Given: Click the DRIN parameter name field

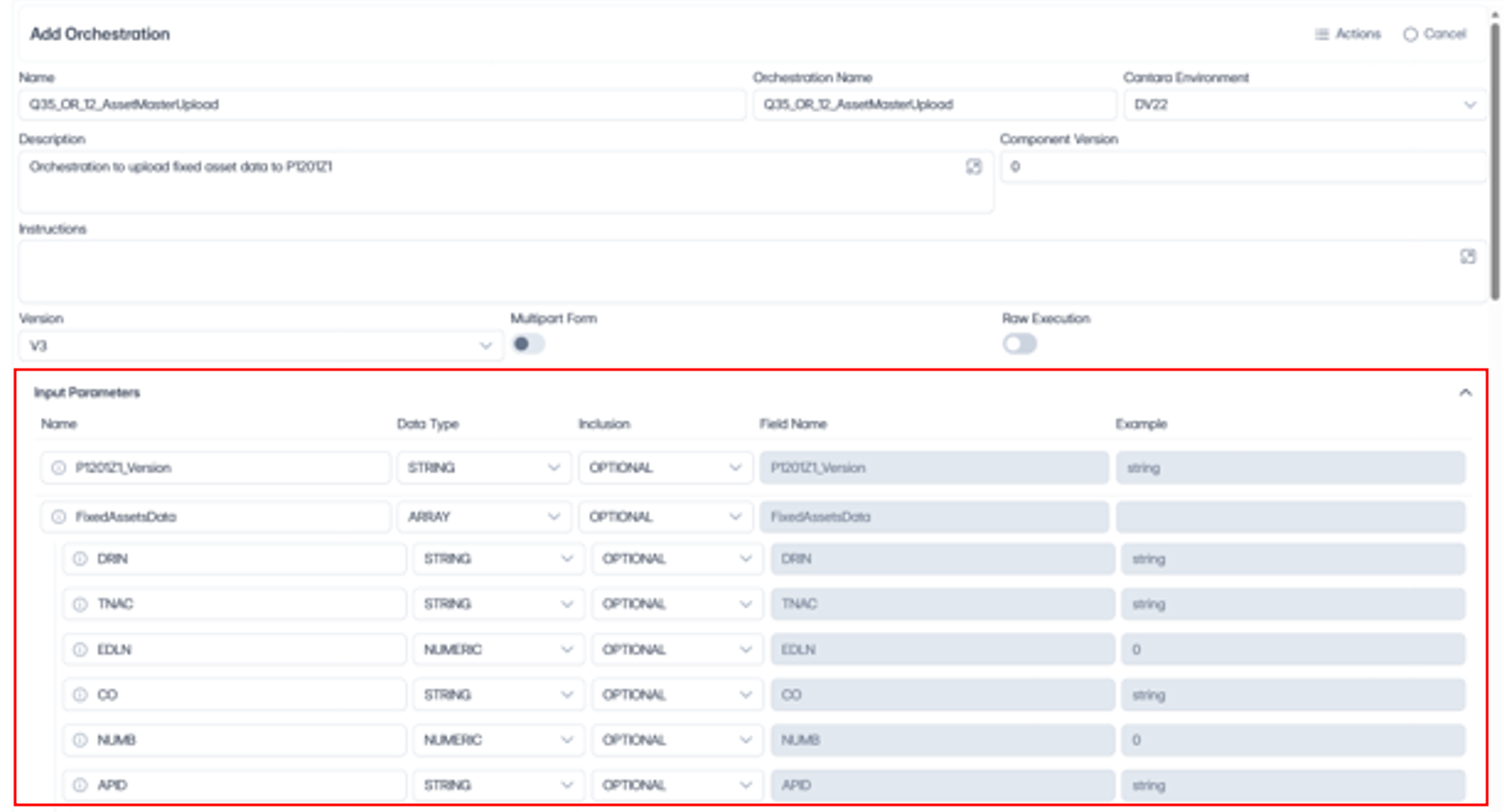Looking at the screenshot, I should (x=235, y=559).
